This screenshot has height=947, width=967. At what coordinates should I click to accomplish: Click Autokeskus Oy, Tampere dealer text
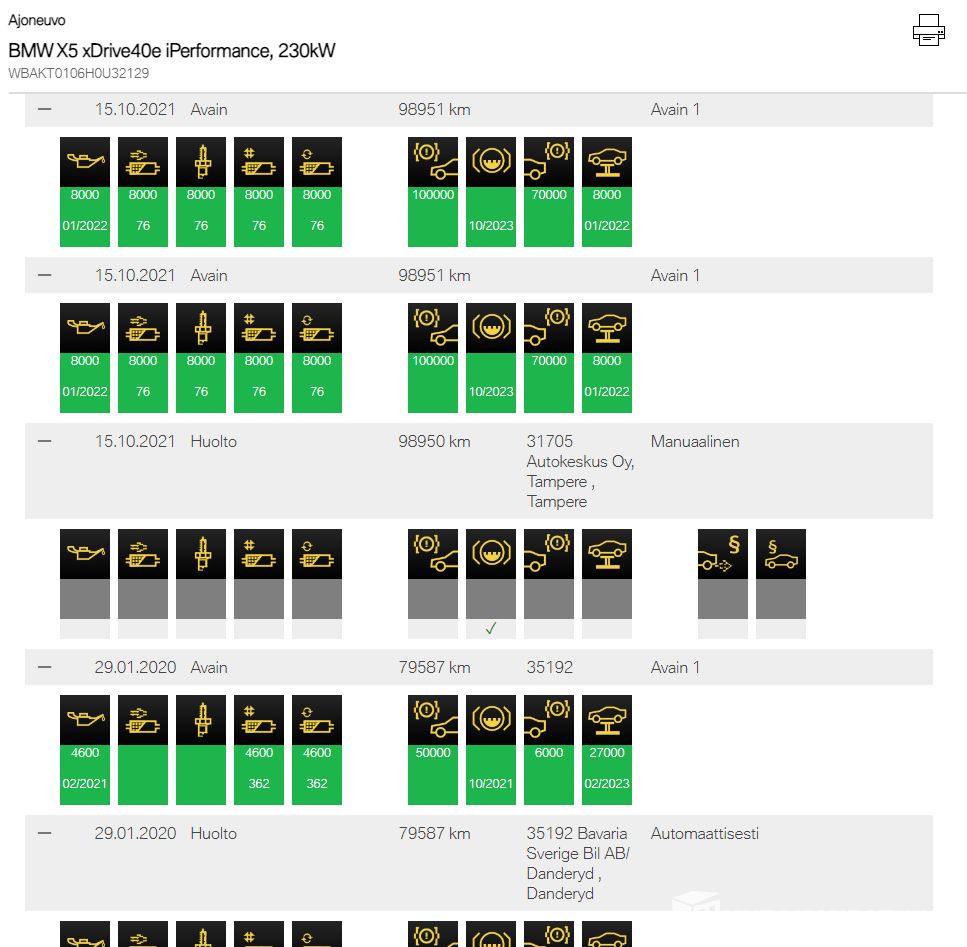click(580, 472)
